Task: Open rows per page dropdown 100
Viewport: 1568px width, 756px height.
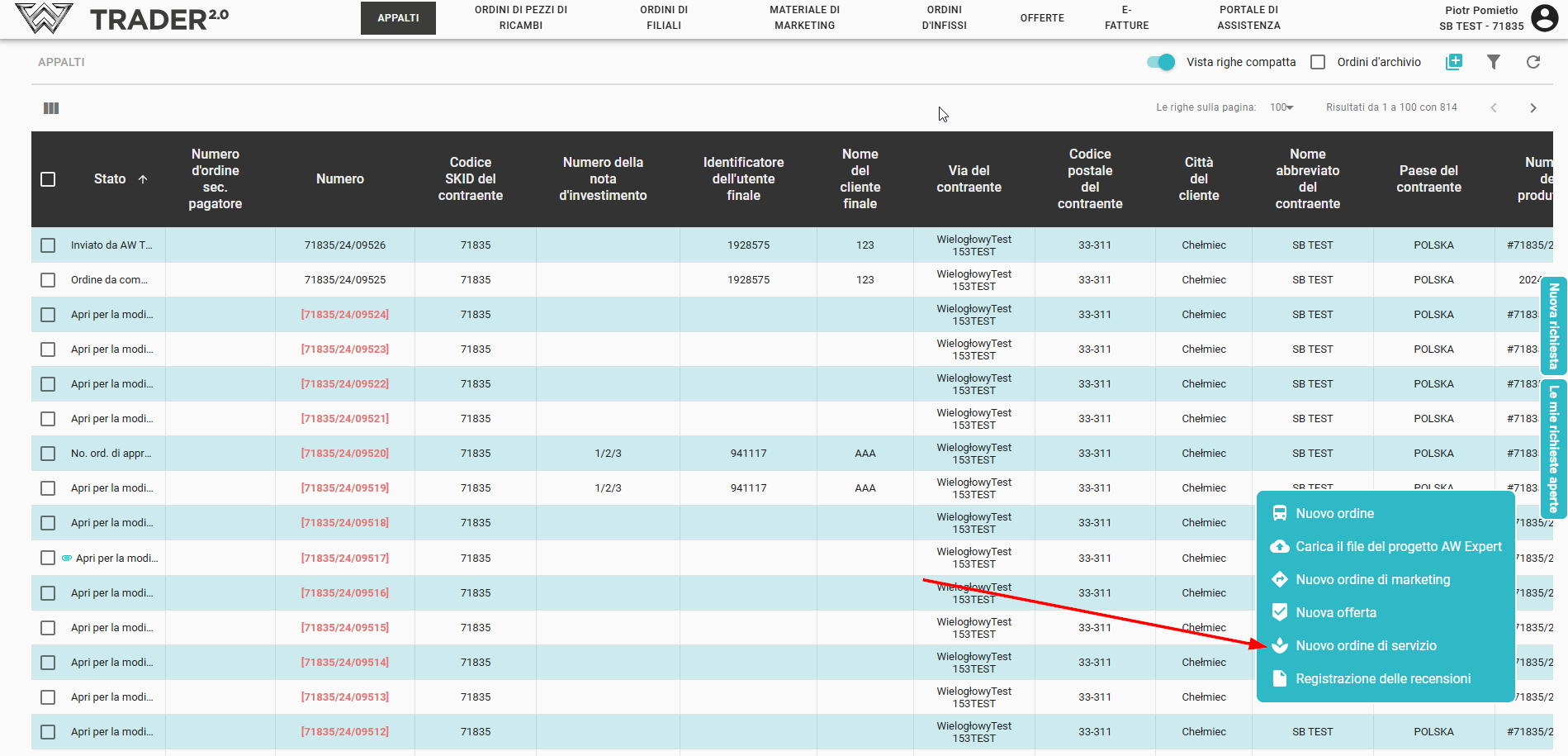Action: 1281,107
